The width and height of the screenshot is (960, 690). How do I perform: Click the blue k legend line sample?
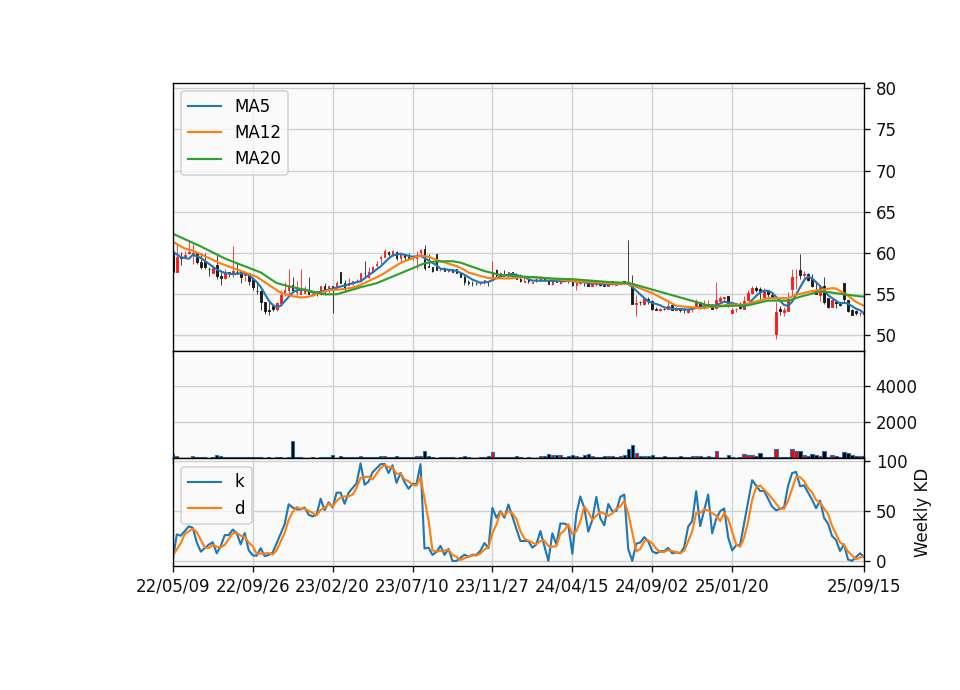pos(204,481)
